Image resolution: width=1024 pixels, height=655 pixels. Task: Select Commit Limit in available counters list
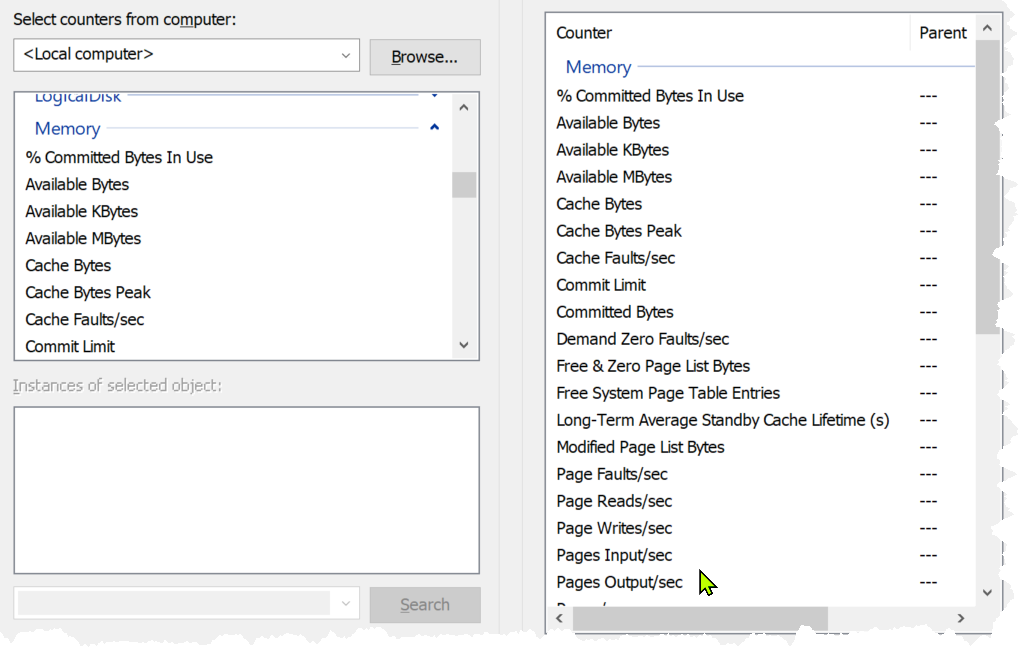coord(70,347)
